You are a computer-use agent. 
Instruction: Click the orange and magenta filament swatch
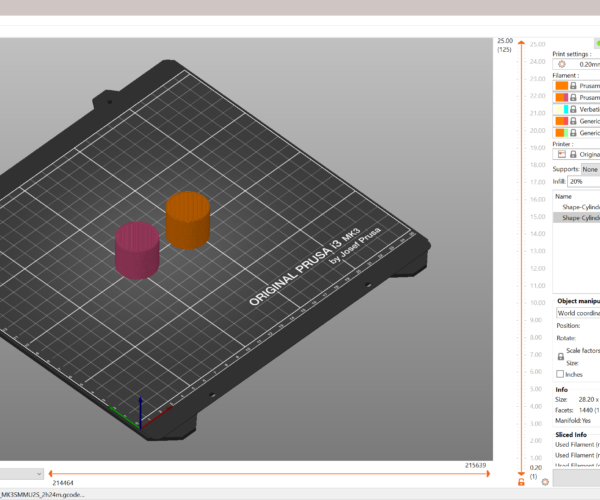click(561, 98)
